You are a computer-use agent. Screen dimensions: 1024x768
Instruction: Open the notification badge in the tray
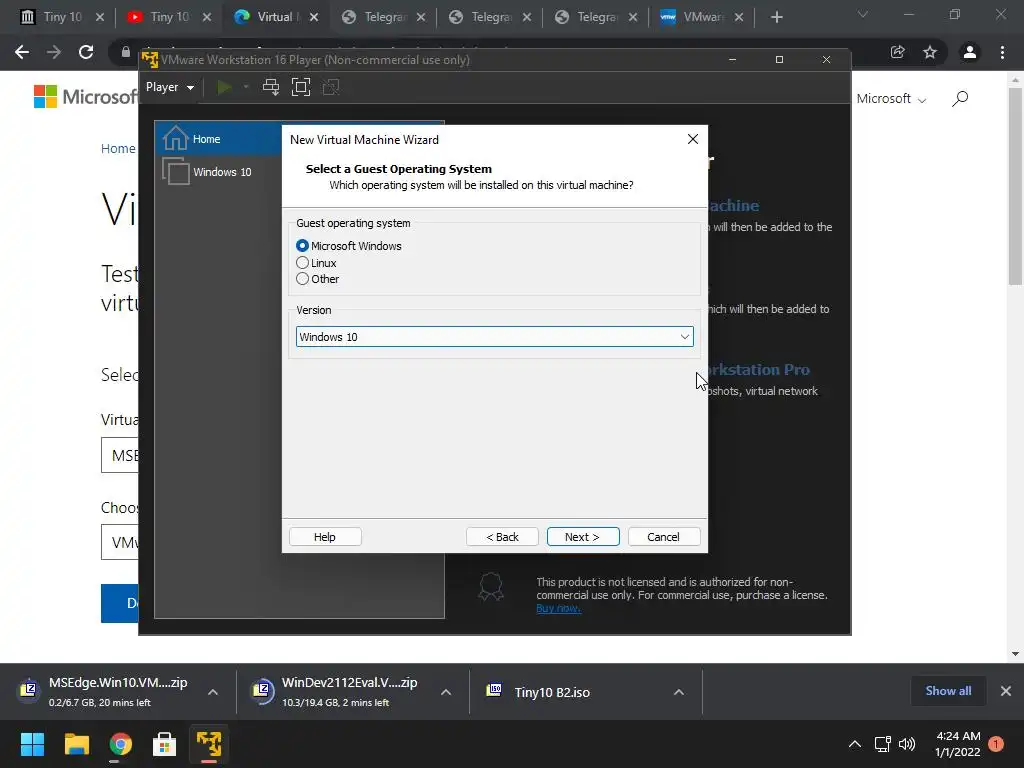coord(996,744)
